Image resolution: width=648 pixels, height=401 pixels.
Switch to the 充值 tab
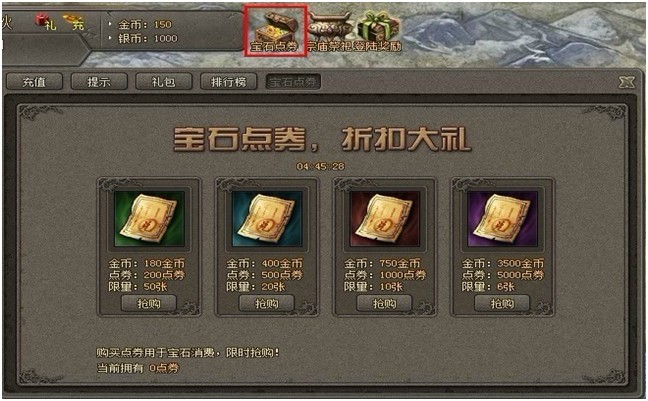(34, 82)
